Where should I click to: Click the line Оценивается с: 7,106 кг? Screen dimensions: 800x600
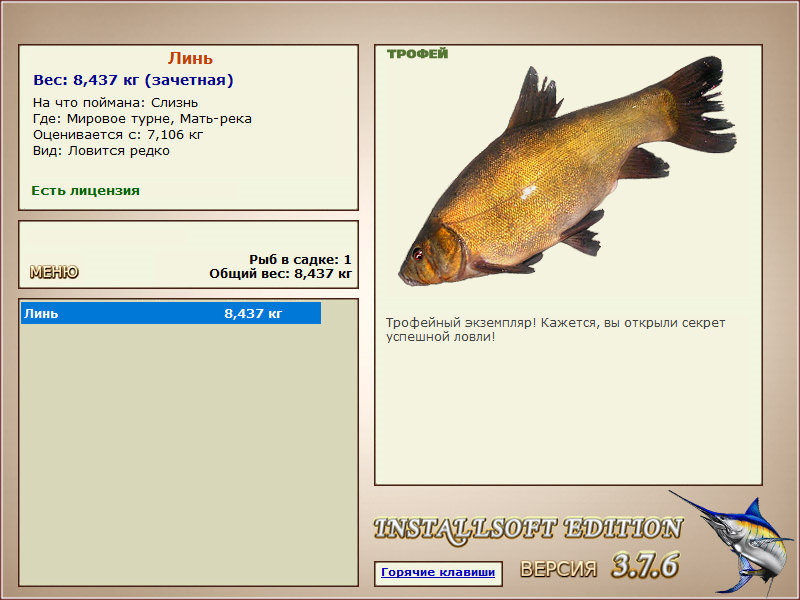tap(118, 135)
